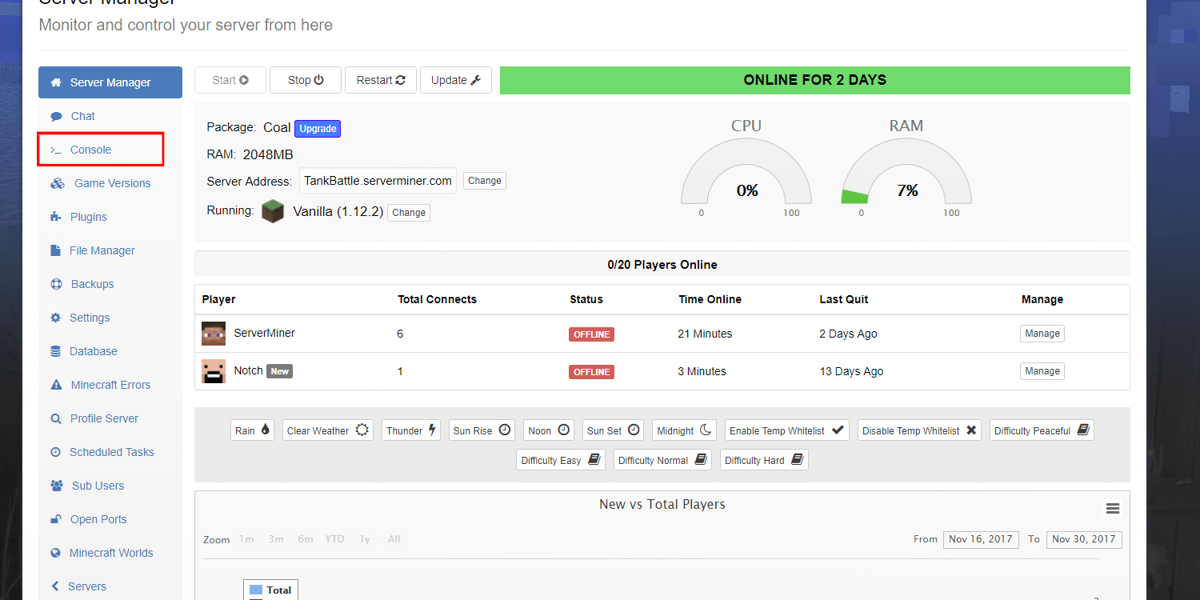
Task: Click the grass block version icon
Action: [x=273, y=211]
